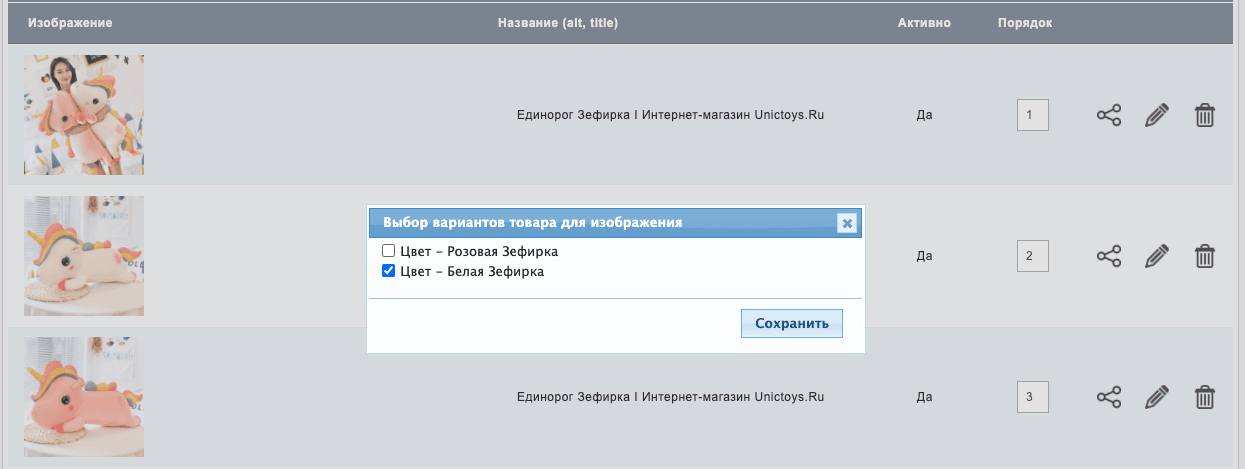1245x469 pixels.
Task: Close the variant selection dialog
Action: tap(847, 223)
